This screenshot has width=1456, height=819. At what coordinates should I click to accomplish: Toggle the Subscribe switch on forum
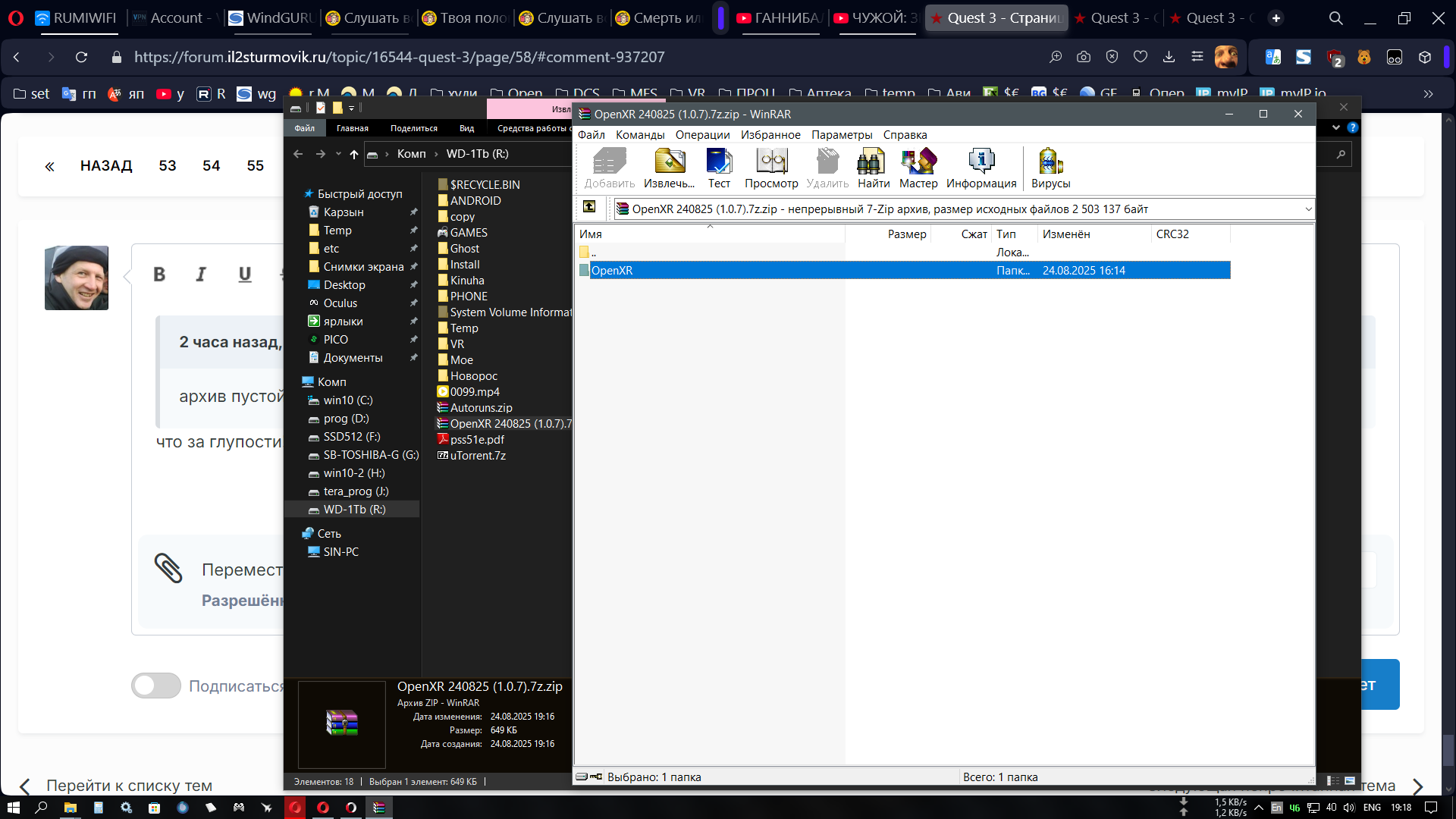pos(156,686)
